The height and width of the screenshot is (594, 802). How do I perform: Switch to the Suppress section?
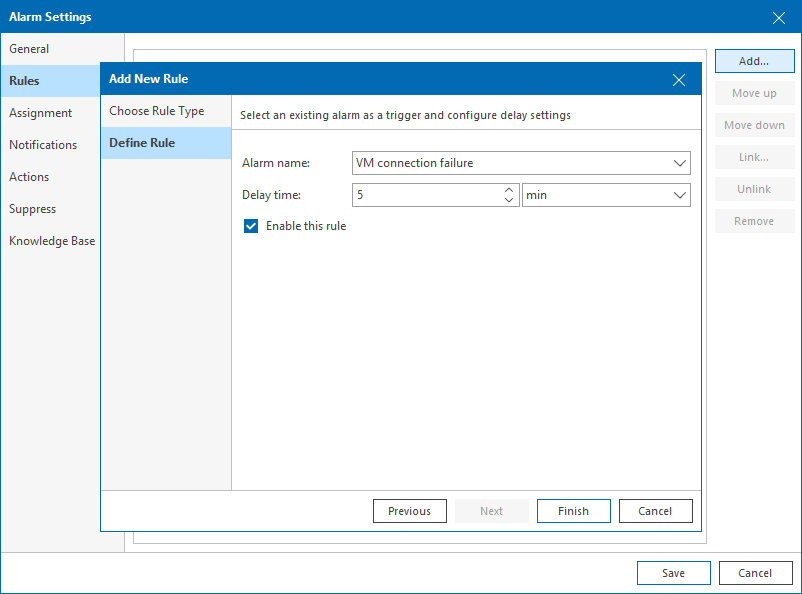point(51,209)
